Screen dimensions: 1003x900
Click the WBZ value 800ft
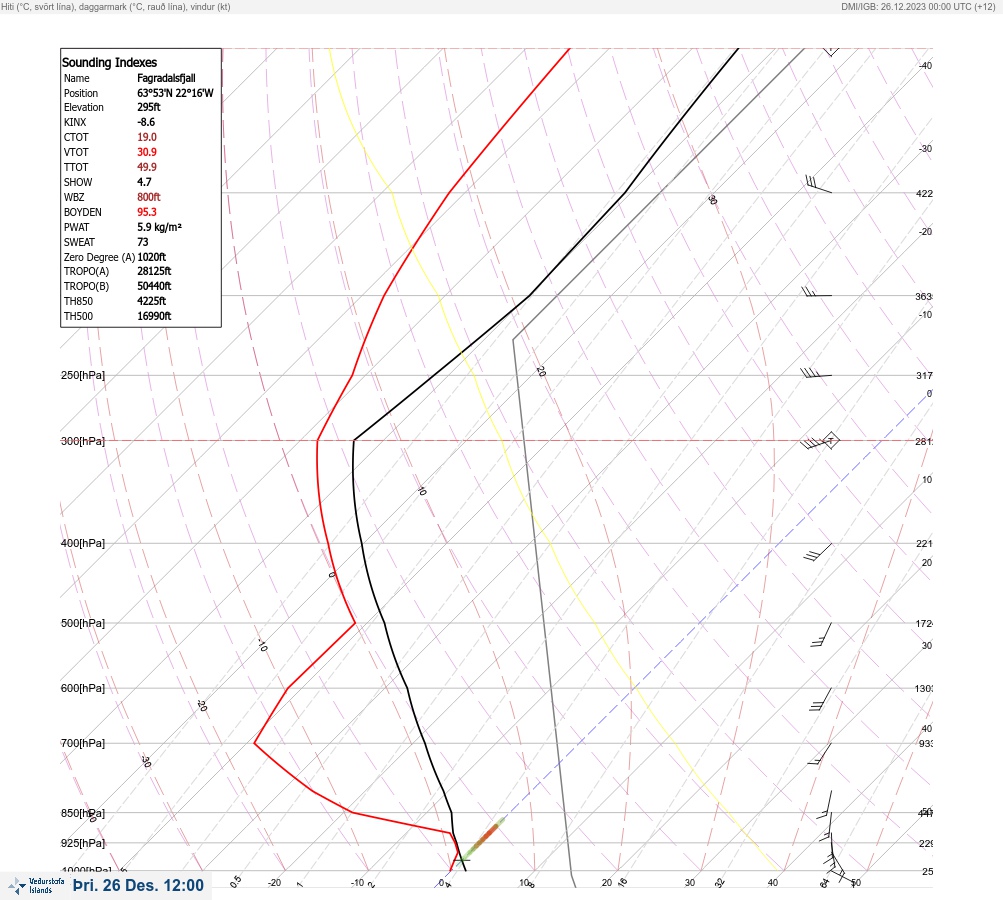pos(148,197)
